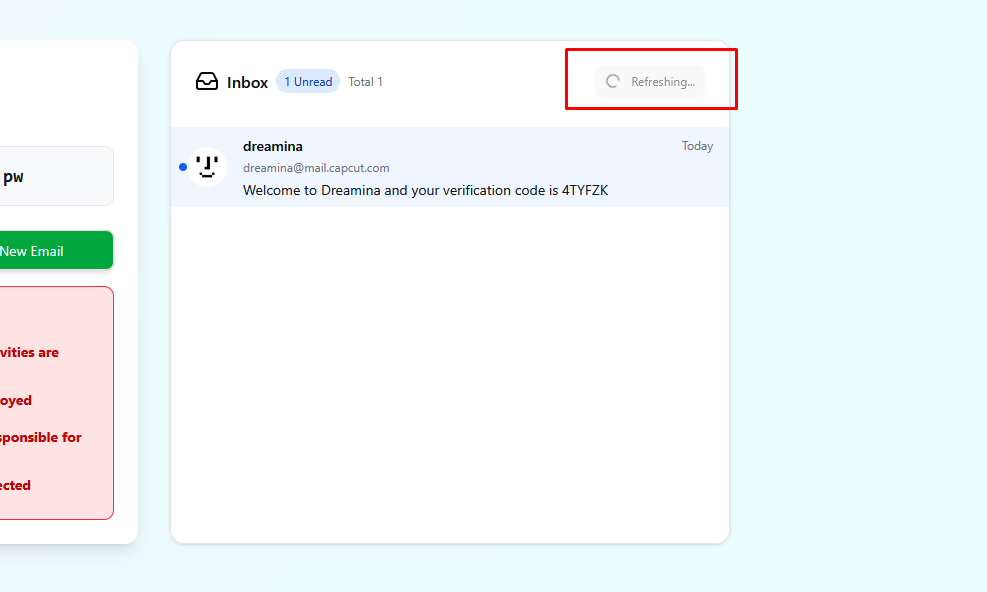Click the Inbox heading text
This screenshot has width=987, height=592.
pos(246,82)
